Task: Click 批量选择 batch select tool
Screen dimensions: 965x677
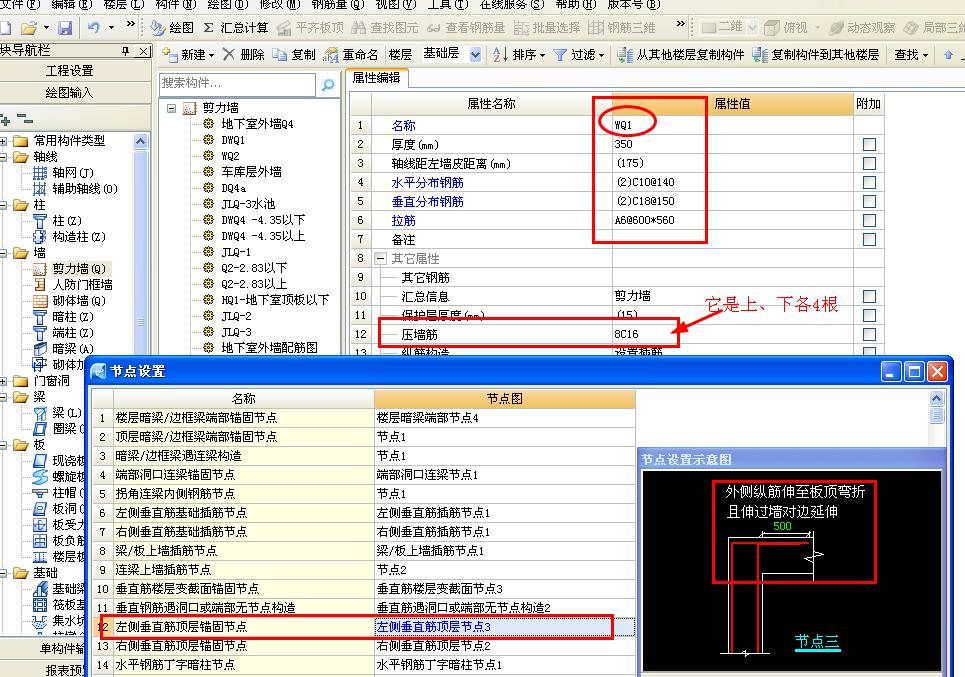Action: coord(547,28)
